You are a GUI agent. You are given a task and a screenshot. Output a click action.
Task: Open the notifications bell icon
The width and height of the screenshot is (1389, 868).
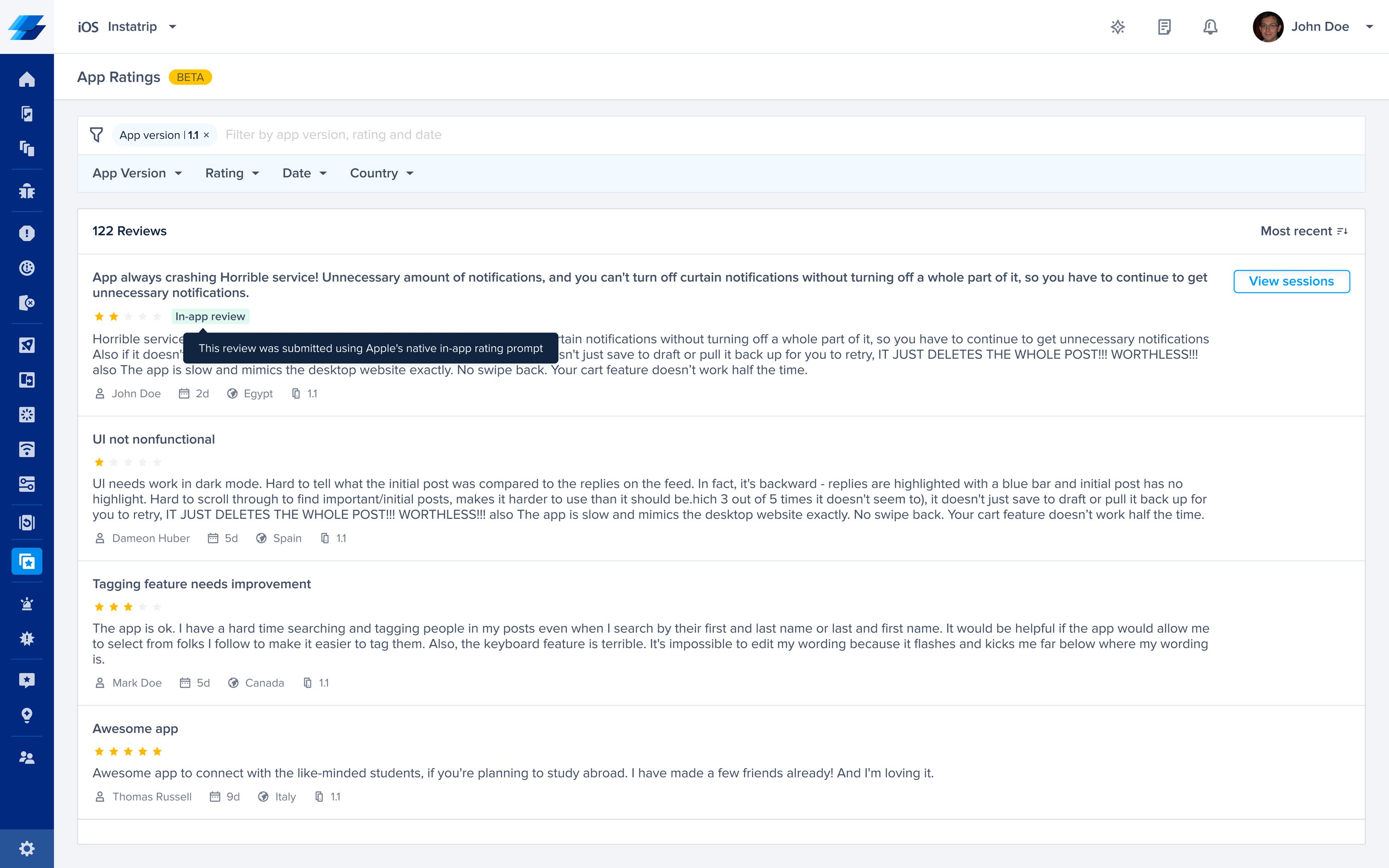point(1210,27)
